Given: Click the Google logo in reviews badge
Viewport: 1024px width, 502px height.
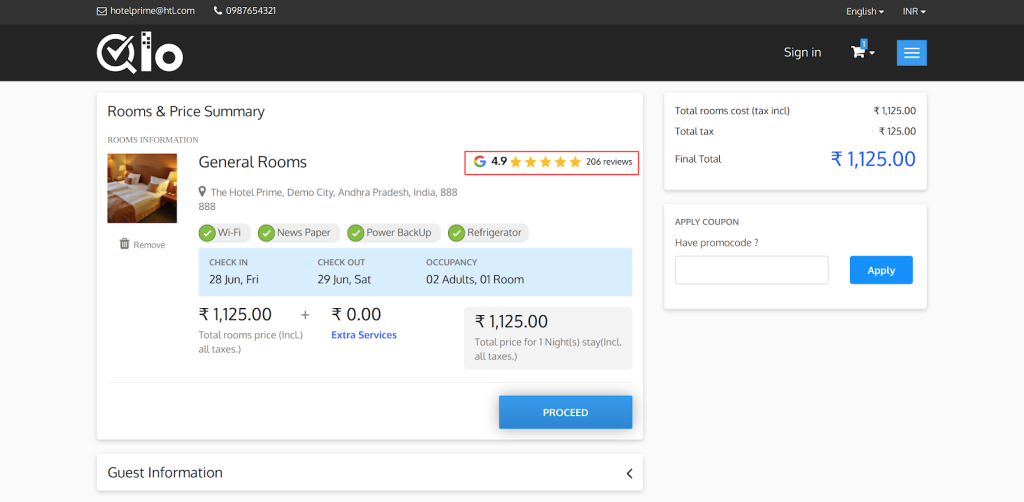Looking at the screenshot, I should click(480, 161).
